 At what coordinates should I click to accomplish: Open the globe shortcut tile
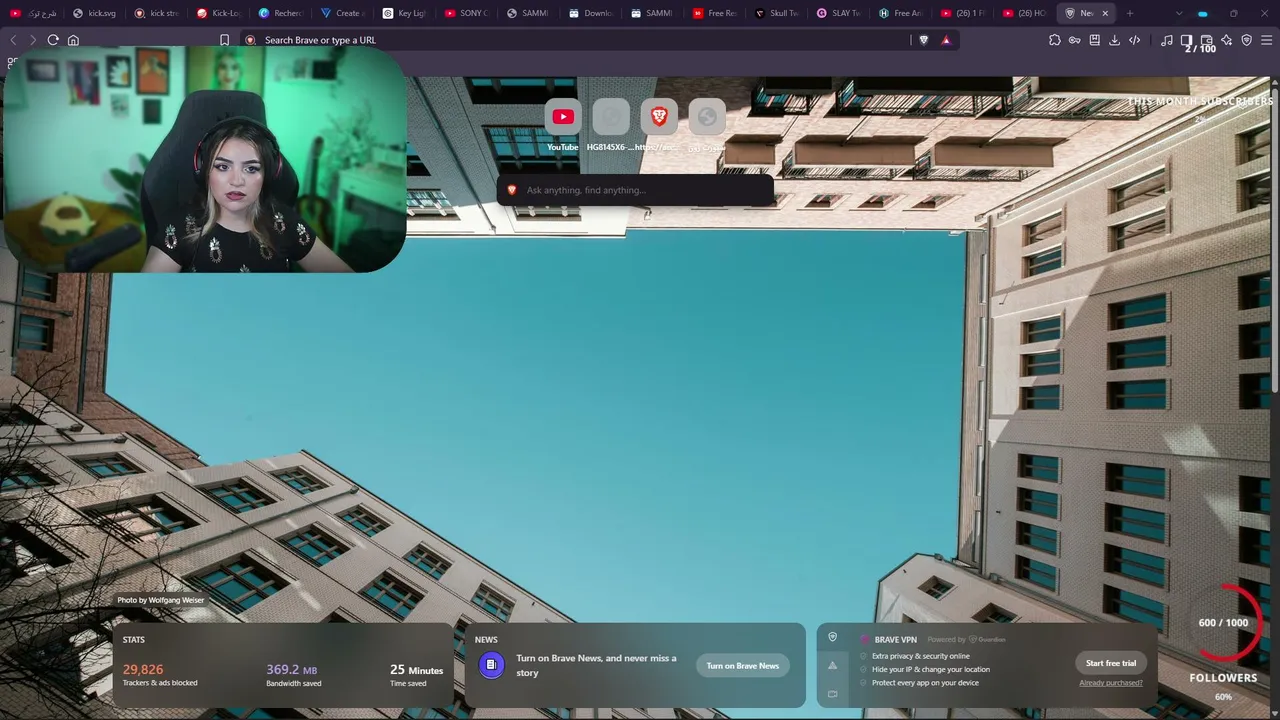click(x=707, y=117)
